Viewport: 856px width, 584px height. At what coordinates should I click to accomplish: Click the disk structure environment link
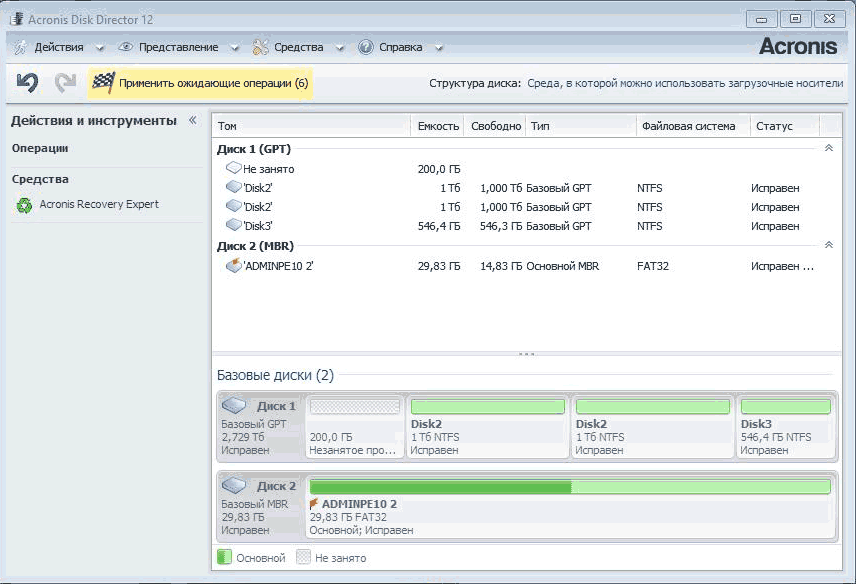point(685,84)
